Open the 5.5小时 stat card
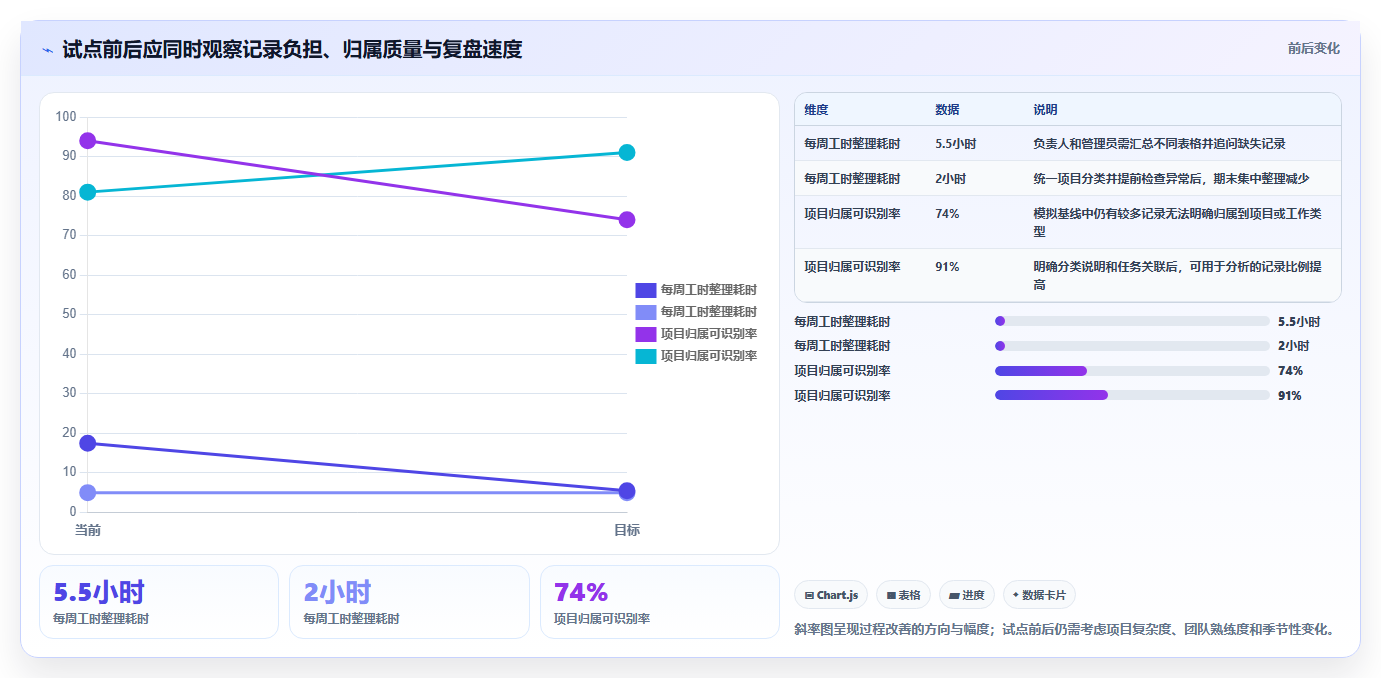 click(x=159, y=602)
